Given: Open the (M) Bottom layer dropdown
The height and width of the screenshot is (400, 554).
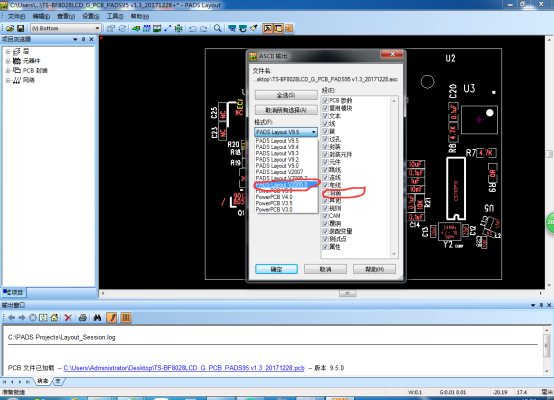Looking at the screenshot, I should coord(66,28).
